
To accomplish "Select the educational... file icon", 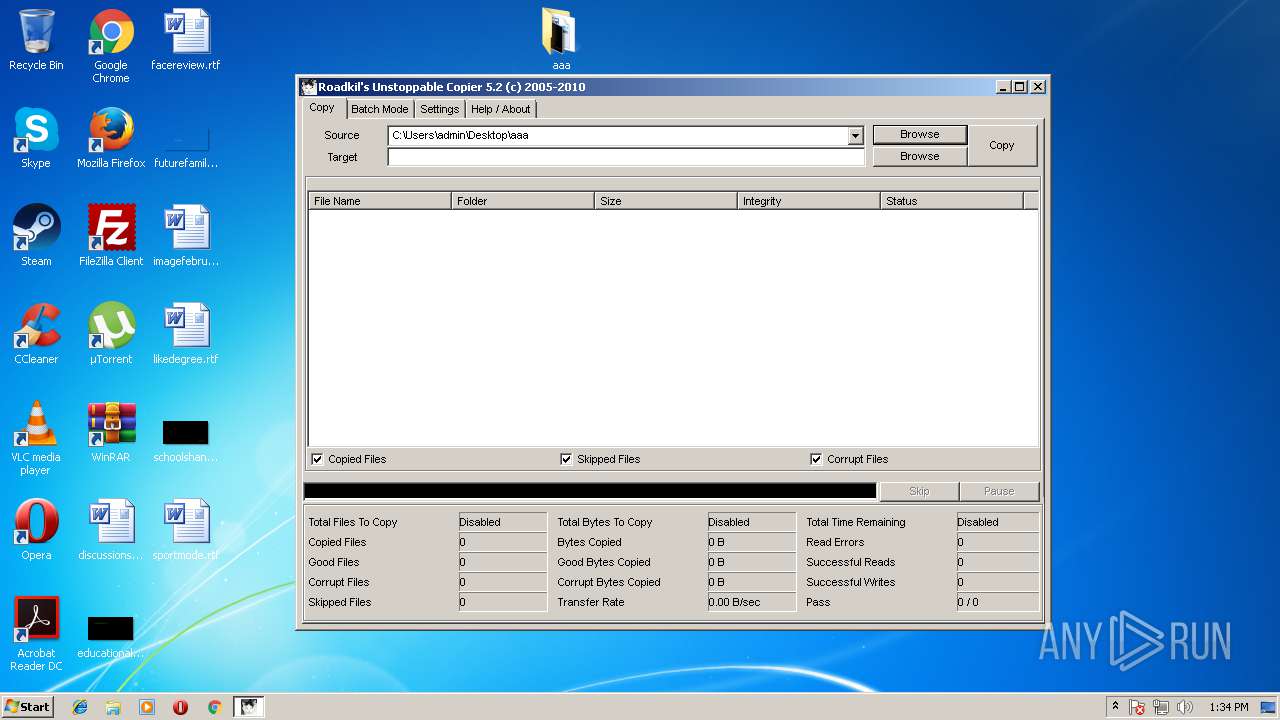I will pos(111,636).
